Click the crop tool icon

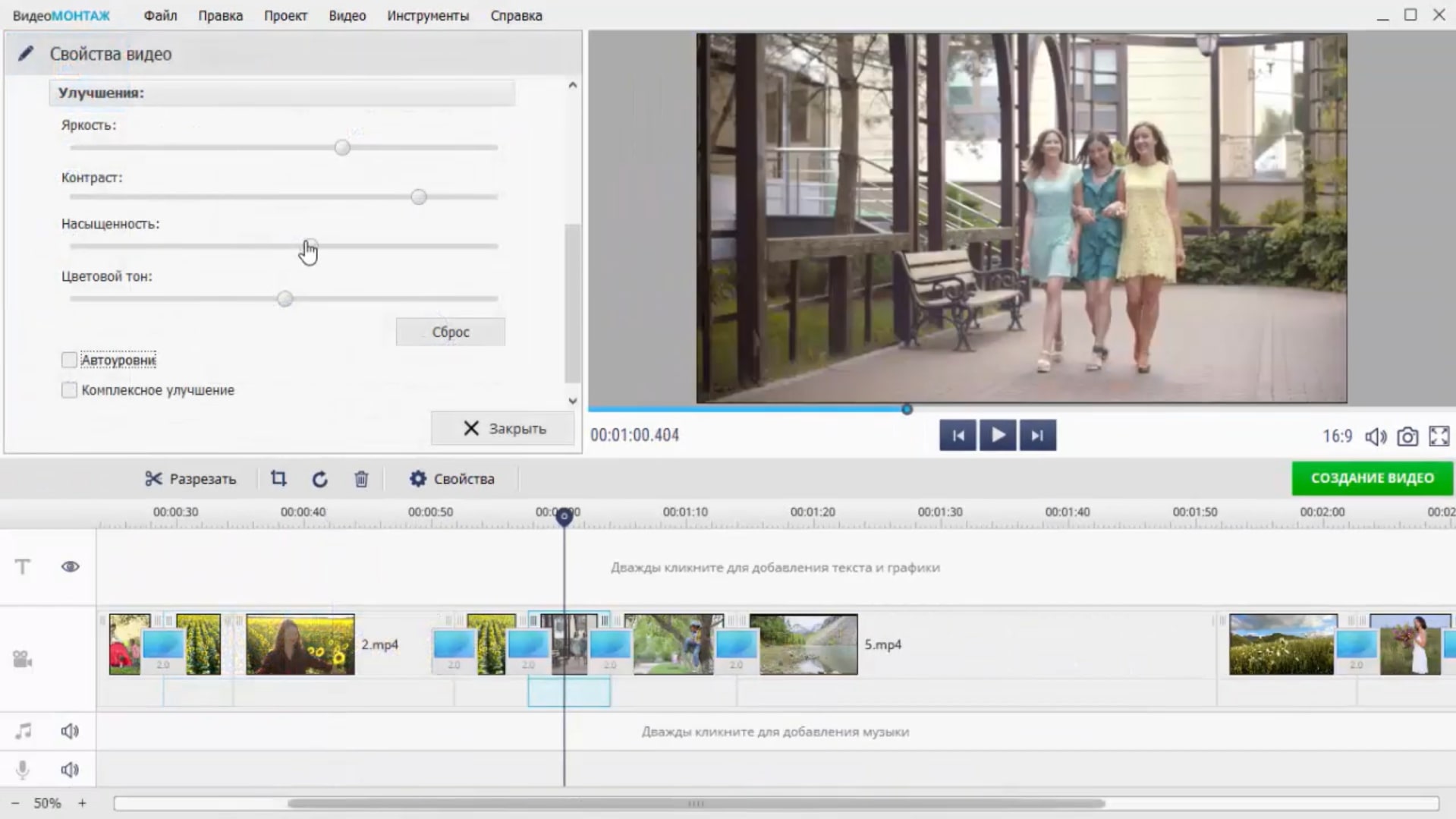278,478
